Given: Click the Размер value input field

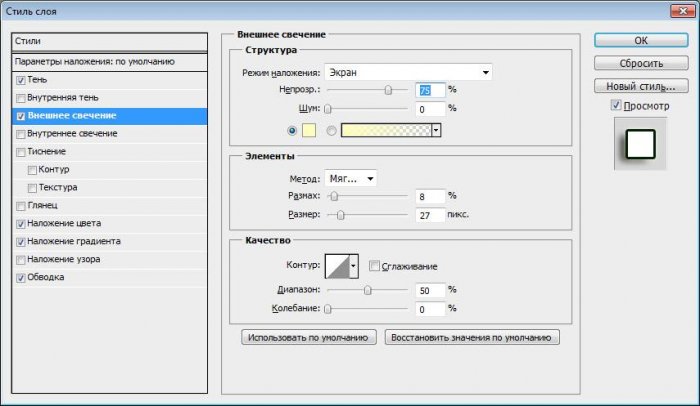Looking at the screenshot, I should pyautogui.click(x=429, y=214).
